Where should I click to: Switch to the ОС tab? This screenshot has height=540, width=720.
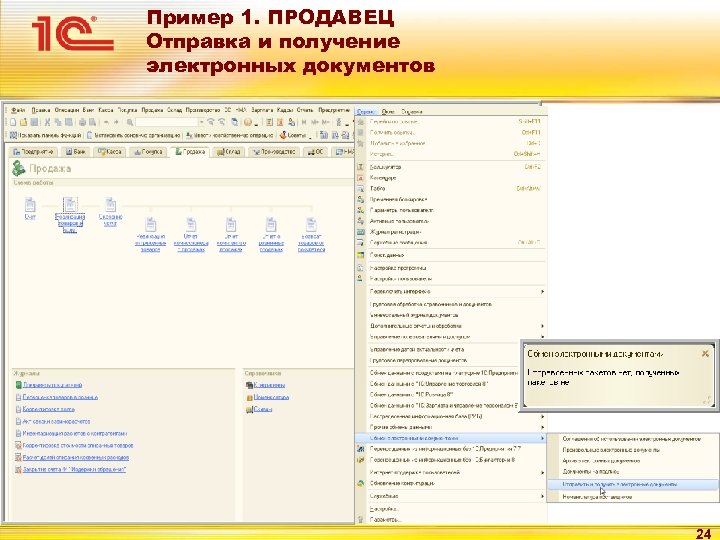pyautogui.click(x=315, y=152)
